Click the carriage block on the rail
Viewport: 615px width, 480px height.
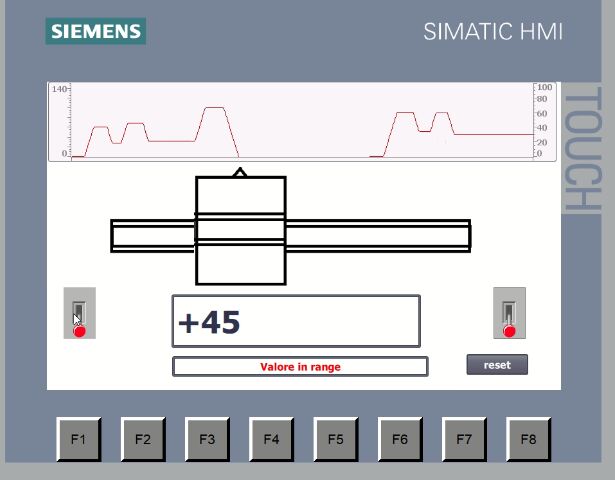click(240, 231)
